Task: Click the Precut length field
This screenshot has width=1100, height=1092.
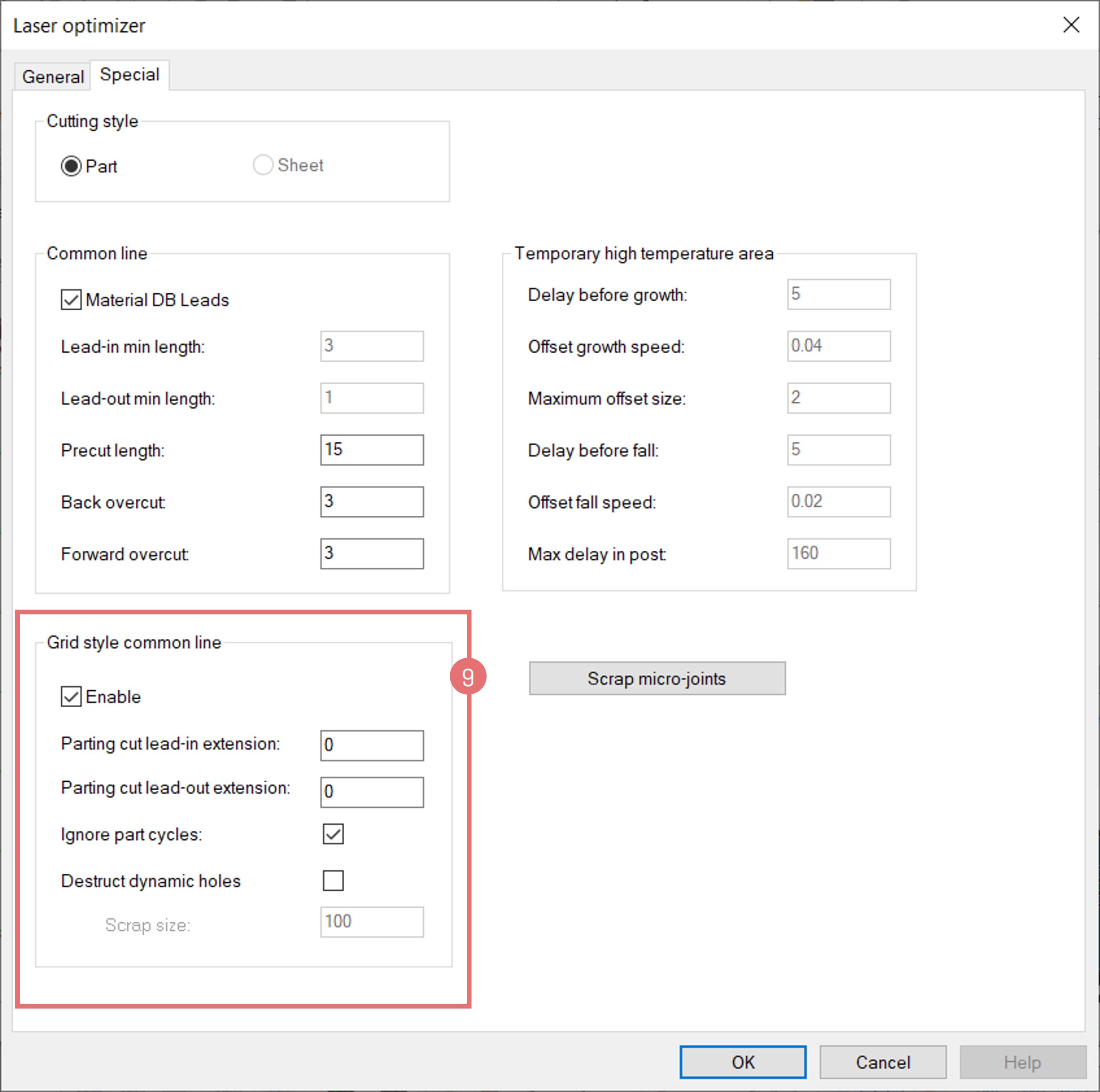Action: pyautogui.click(x=372, y=450)
